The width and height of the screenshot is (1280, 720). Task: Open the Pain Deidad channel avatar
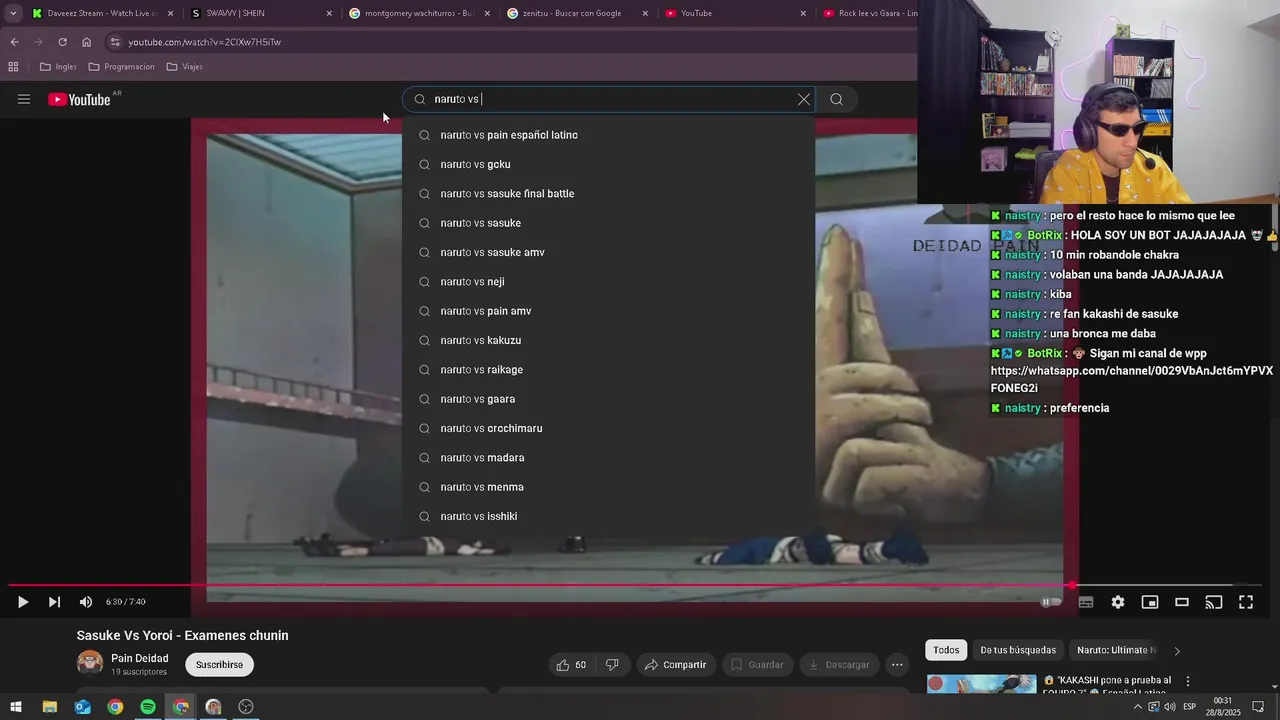tap(90, 663)
